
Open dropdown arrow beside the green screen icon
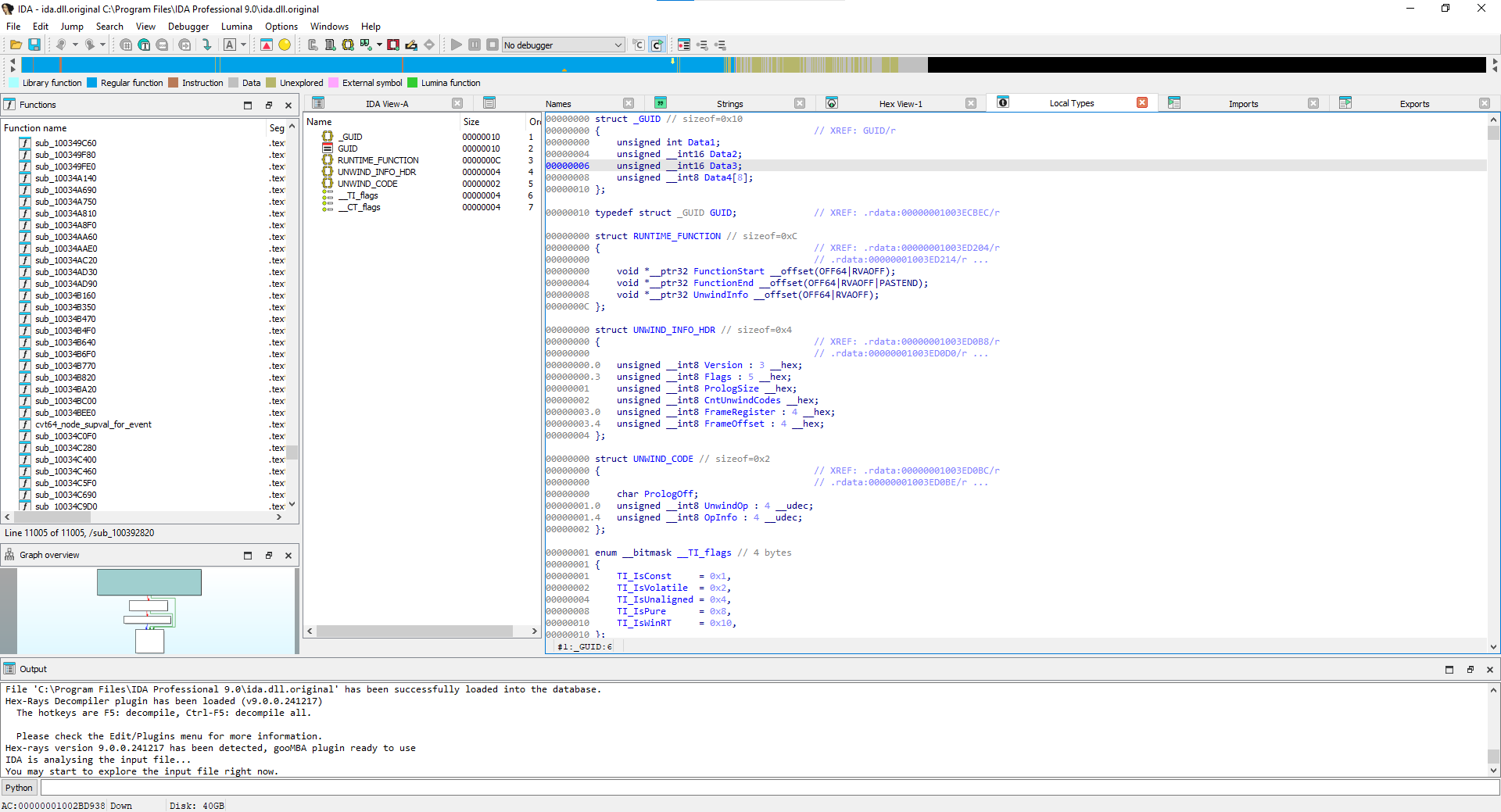click(x=379, y=45)
